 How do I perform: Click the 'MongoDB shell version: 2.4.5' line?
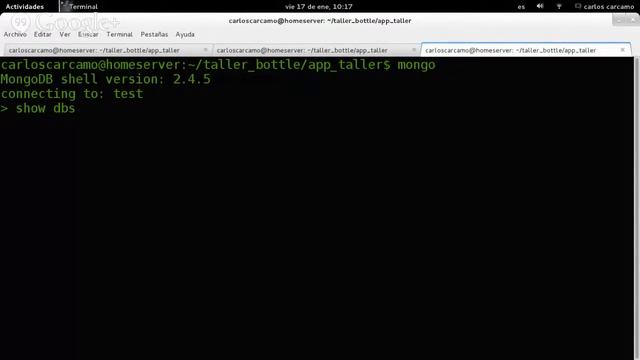[106, 79]
